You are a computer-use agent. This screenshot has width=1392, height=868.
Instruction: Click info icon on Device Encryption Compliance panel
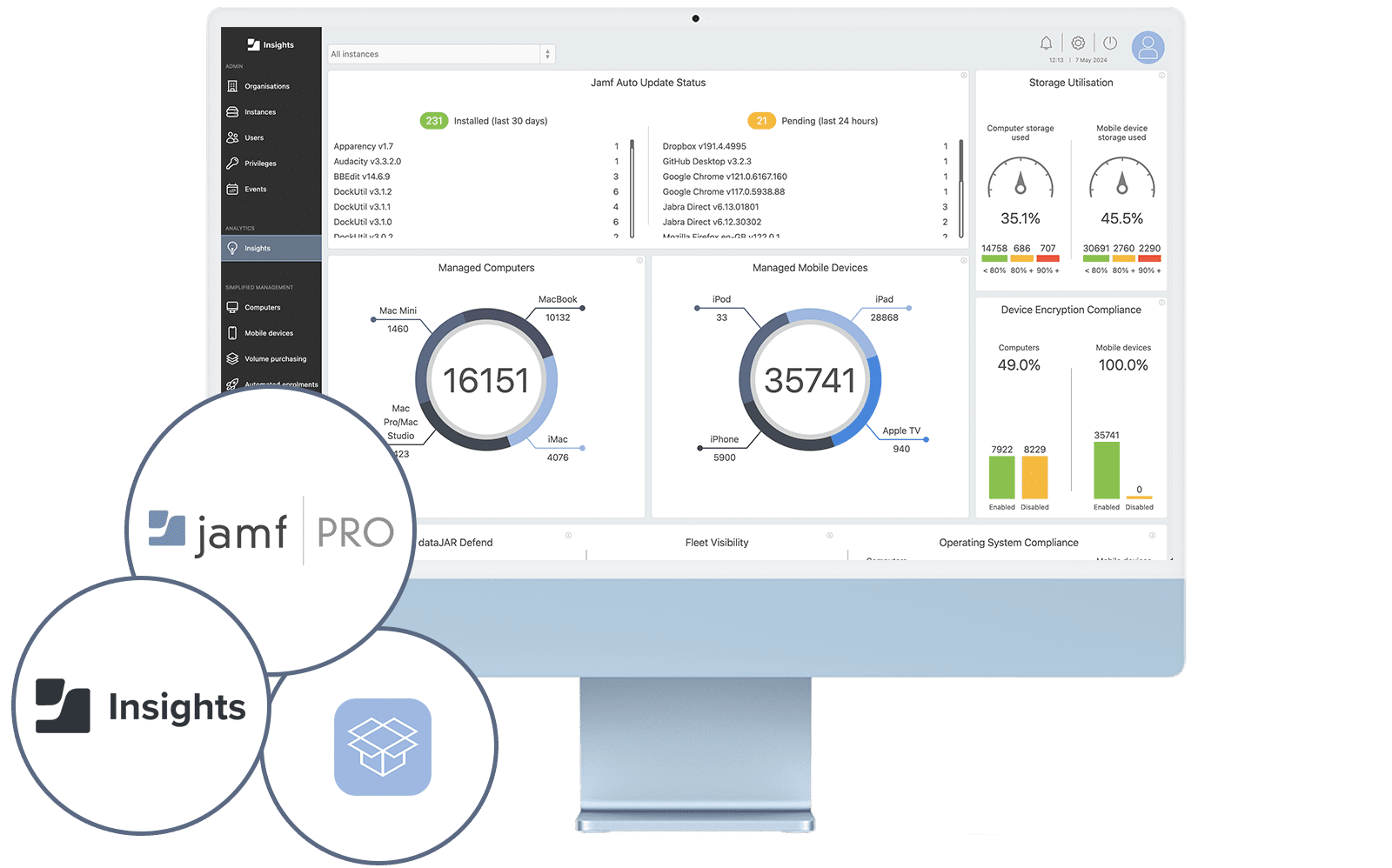click(x=1161, y=303)
